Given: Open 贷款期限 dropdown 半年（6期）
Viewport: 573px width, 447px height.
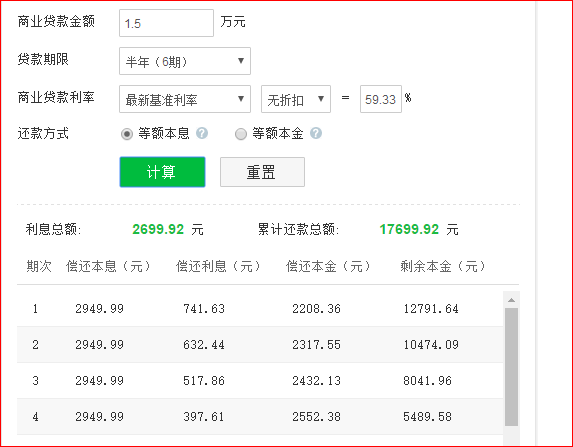Looking at the screenshot, I should coord(185,61).
